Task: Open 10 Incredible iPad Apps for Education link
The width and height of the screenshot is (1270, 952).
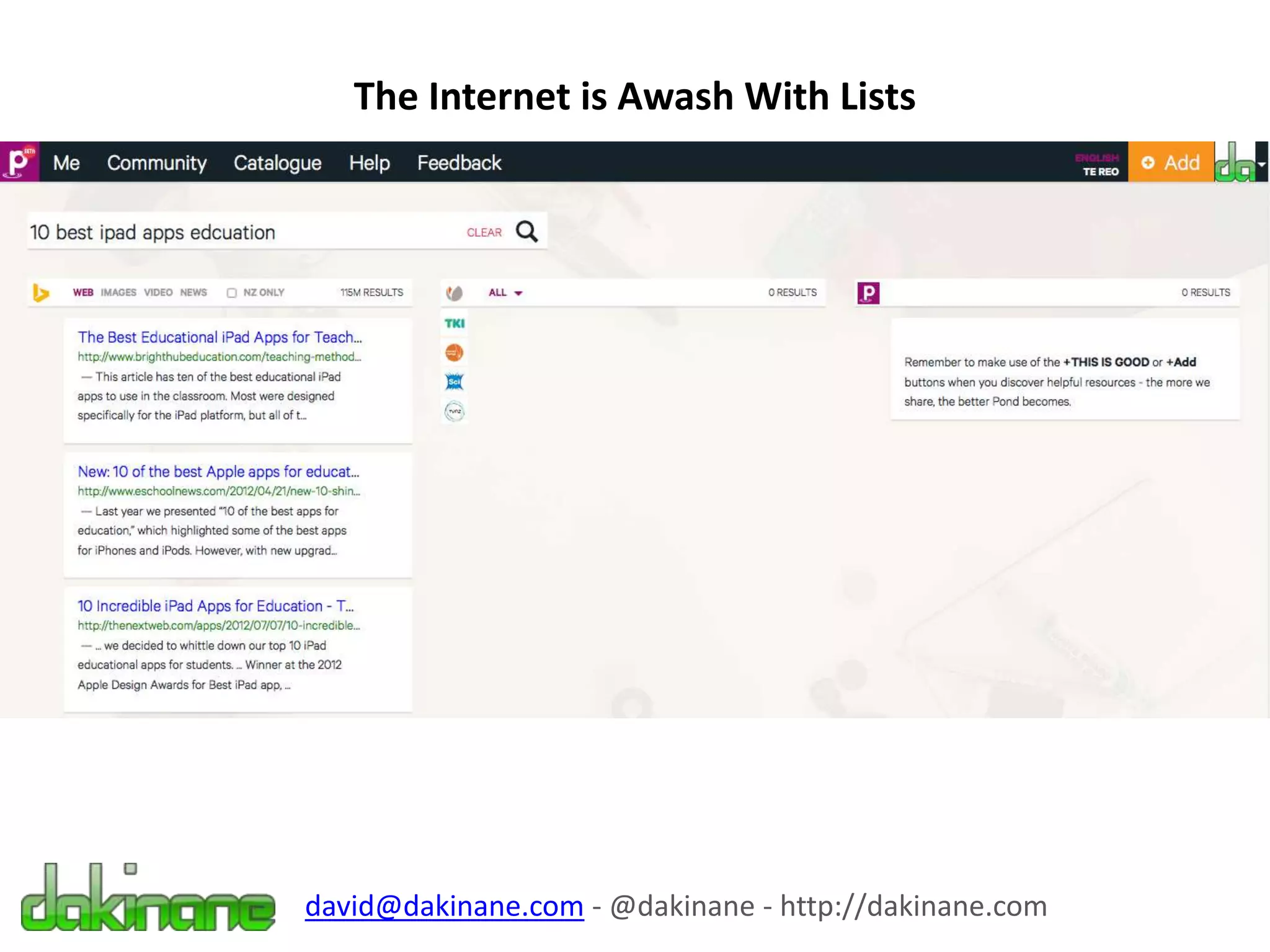Action: [x=215, y=606]
